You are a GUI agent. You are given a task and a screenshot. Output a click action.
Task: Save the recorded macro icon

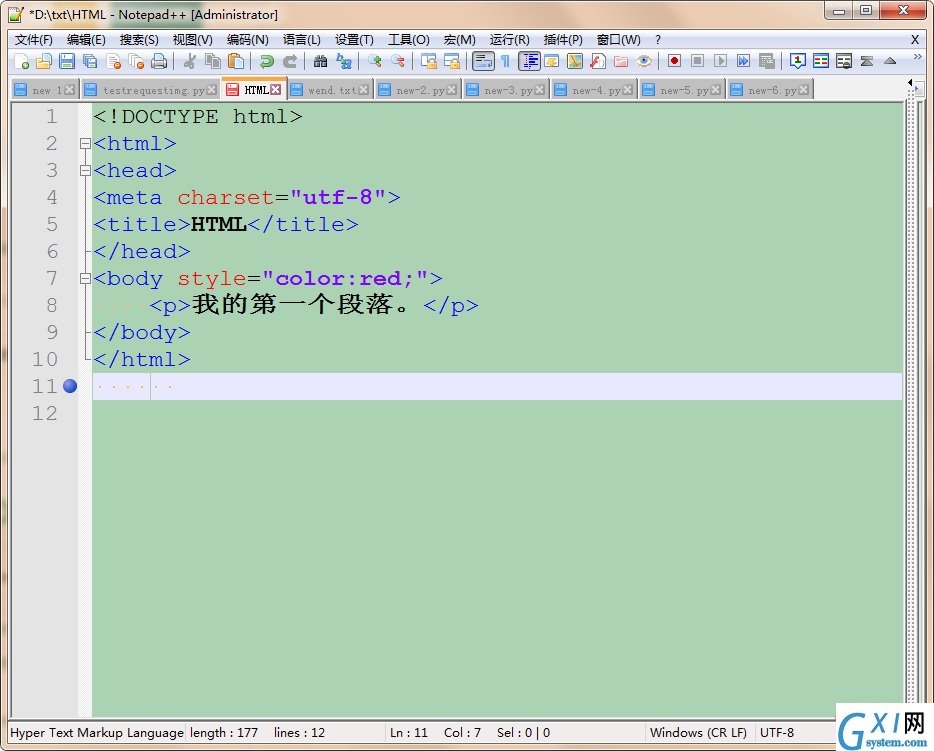[x=767, y=61]
